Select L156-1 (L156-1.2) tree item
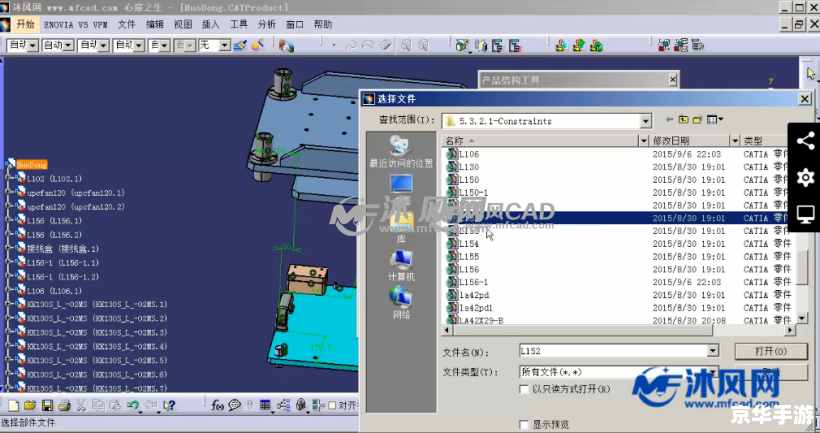 [x=63, y=277]
